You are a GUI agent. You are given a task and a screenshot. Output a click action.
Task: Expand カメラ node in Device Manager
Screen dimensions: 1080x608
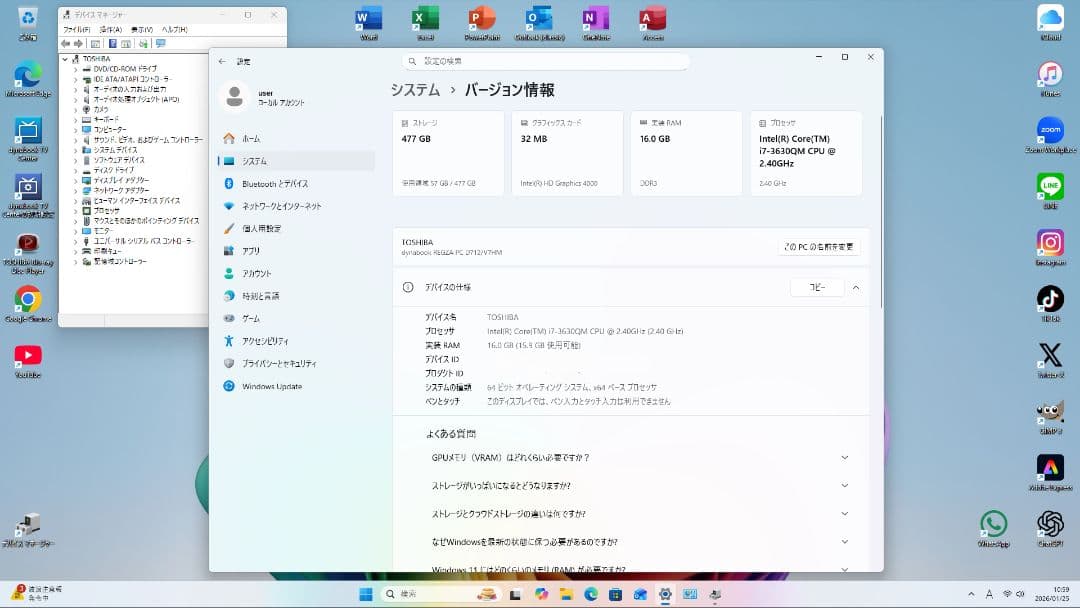pos(76,109)
